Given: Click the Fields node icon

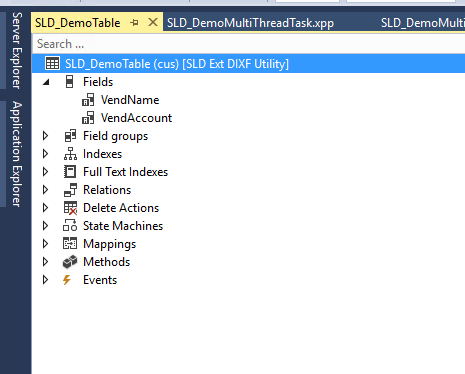Looking at the screenshot, I should click(69, 82).
